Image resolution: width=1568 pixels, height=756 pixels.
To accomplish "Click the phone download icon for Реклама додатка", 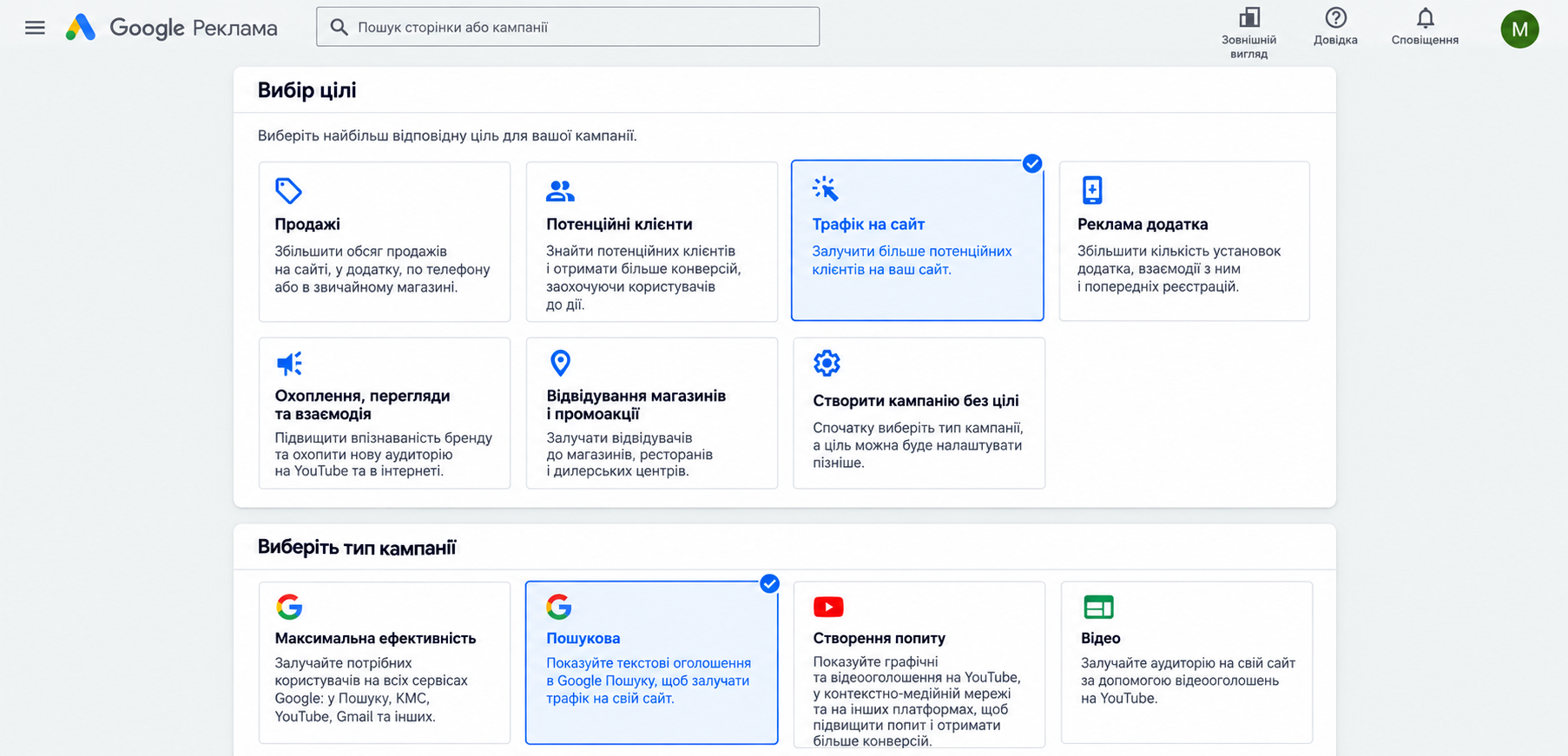I will [x=1092, y=190].
